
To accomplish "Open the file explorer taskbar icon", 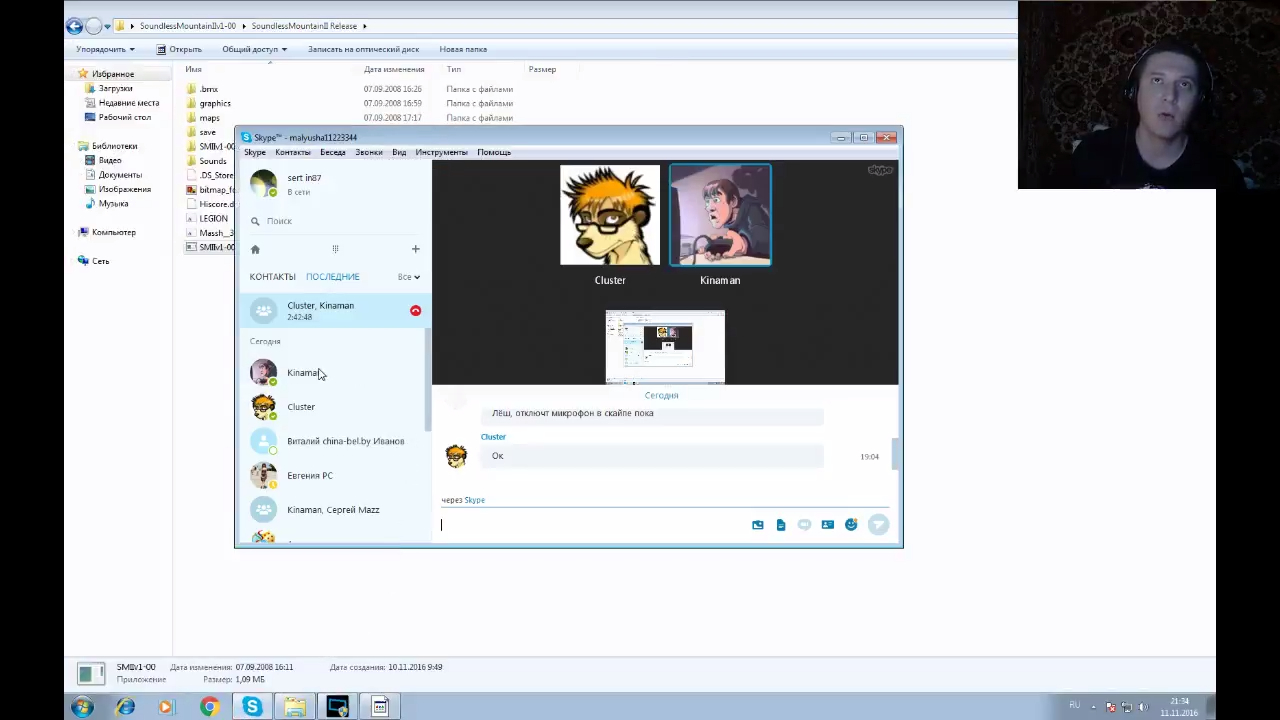I will click(x=295, y=707).
